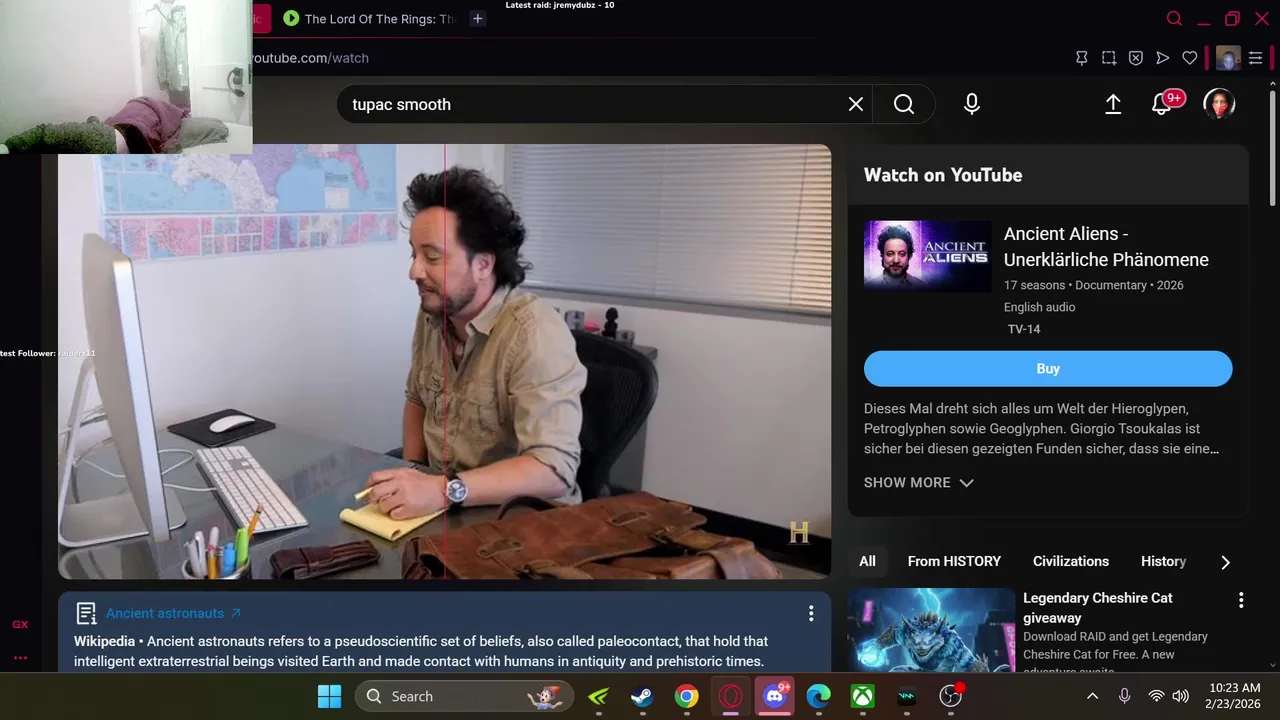The width and height of the screenshot is (1280, 720).
Task: Clear the 'tupac smooth' search text
Action: (x=856, y=104)
